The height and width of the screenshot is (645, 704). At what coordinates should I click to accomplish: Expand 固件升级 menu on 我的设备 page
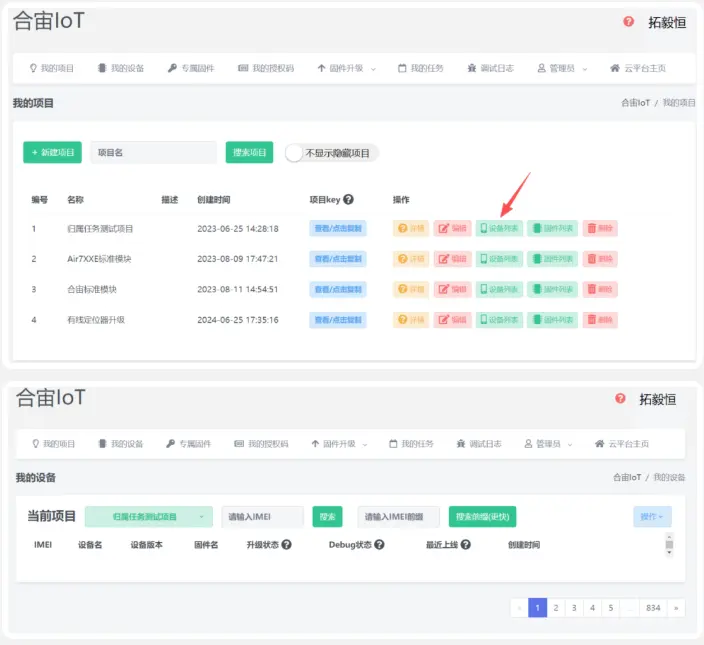tap(339, 444)
